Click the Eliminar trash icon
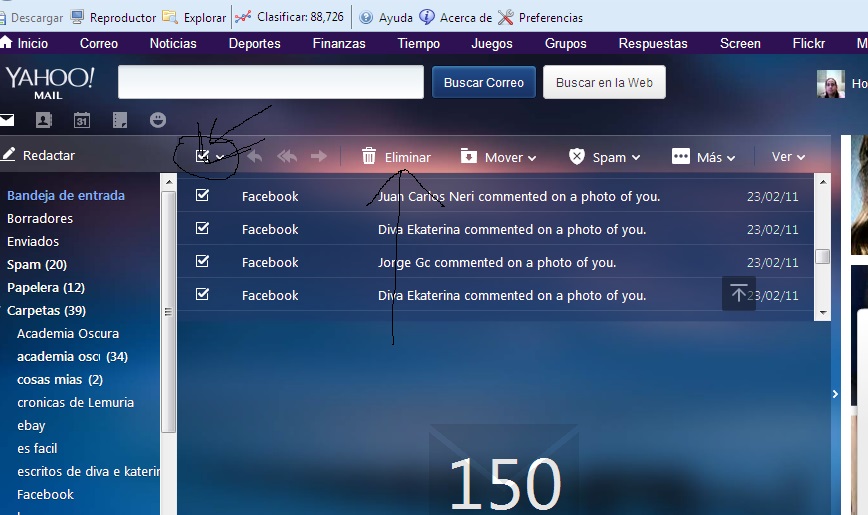The image size is (868, 515). click(369, 156)
